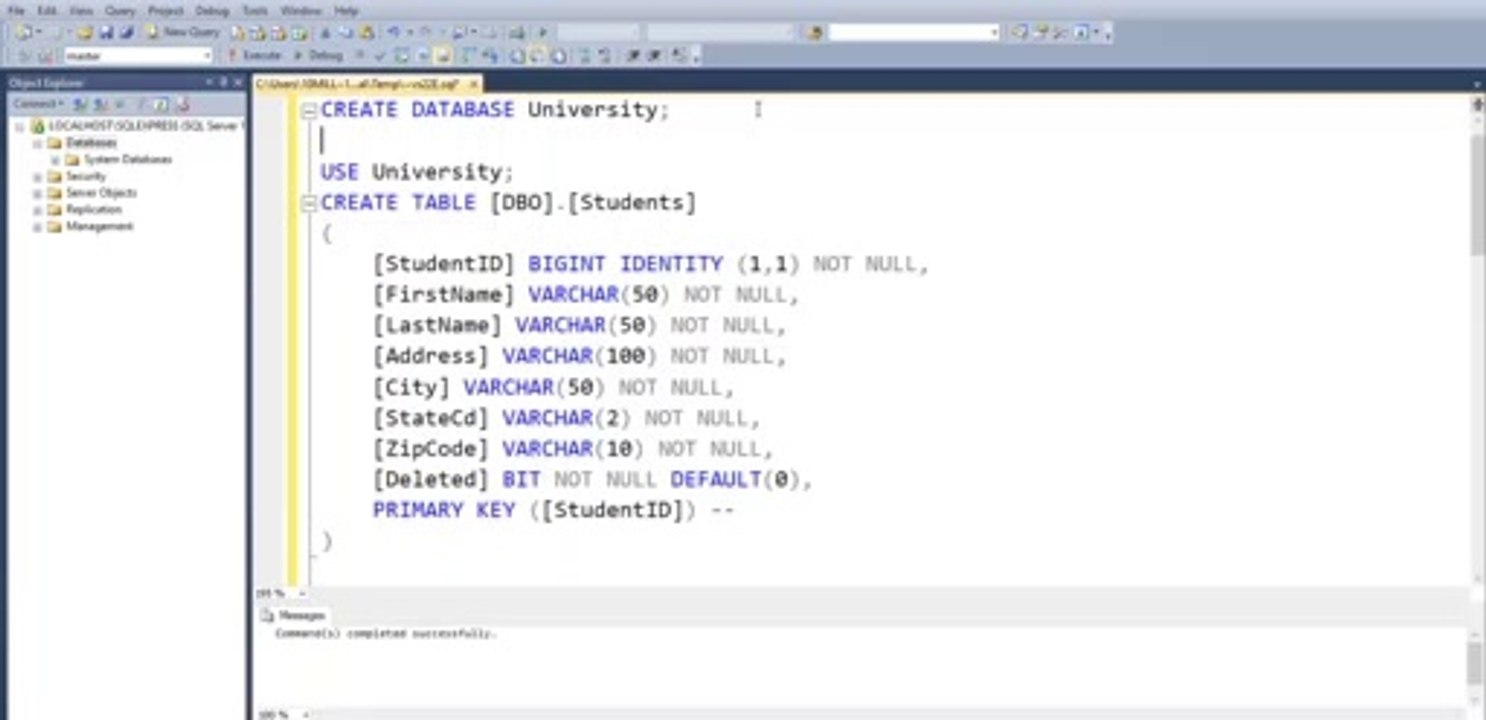Viewport: 1486px width, 720px height.
Task: Open the toolbar search combo box dropdown
Action: pyautogui.click(x=994, y=32)
